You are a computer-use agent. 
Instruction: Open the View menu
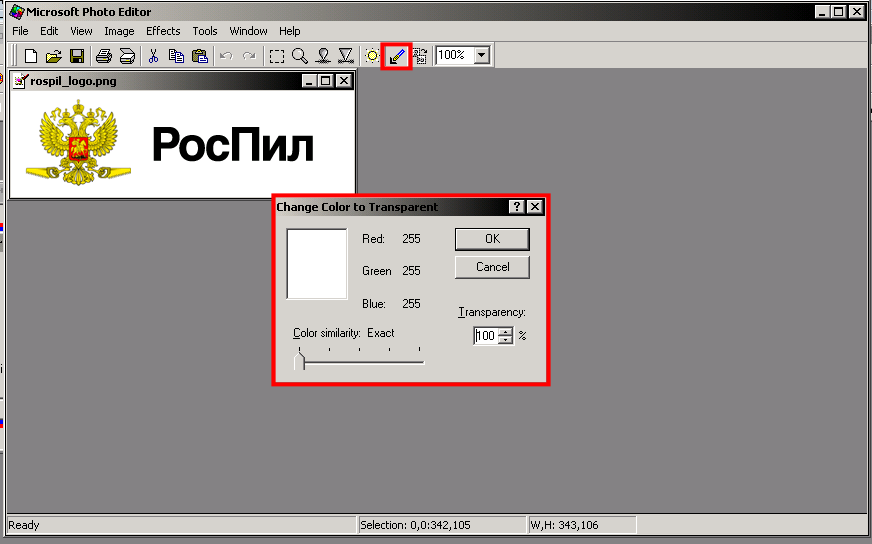pyautogui.click(x=81, y=31)
